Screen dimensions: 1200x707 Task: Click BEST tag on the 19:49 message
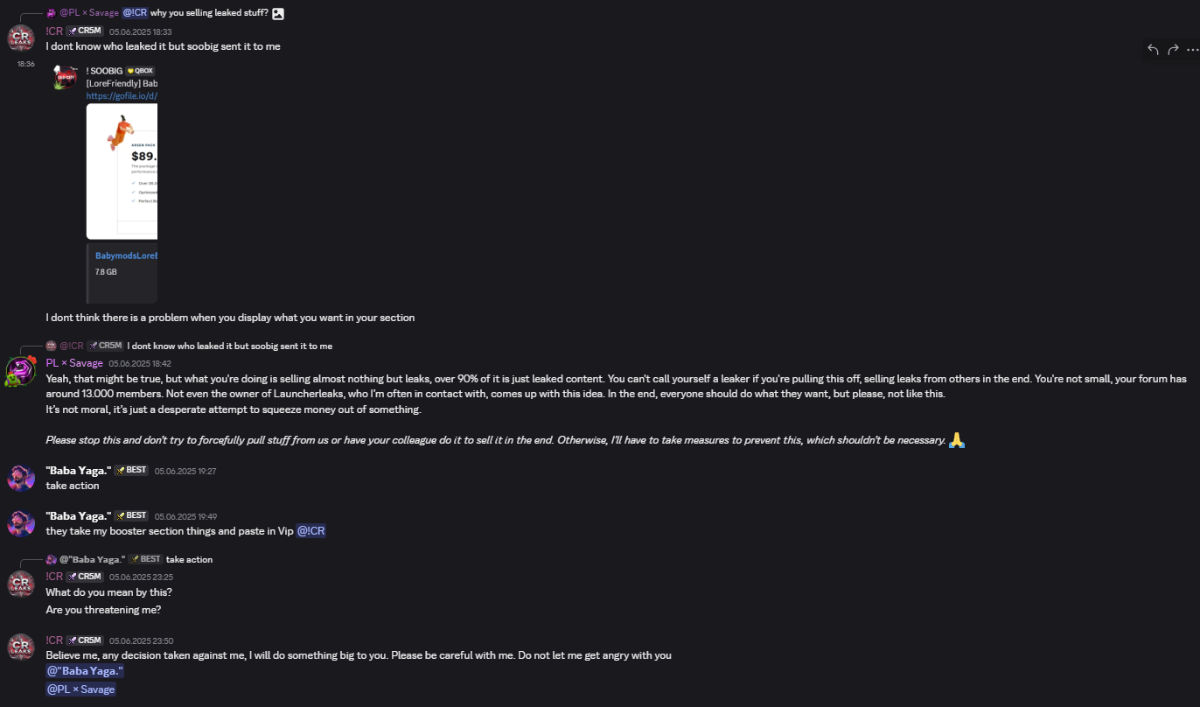click(x=132, y=516)
